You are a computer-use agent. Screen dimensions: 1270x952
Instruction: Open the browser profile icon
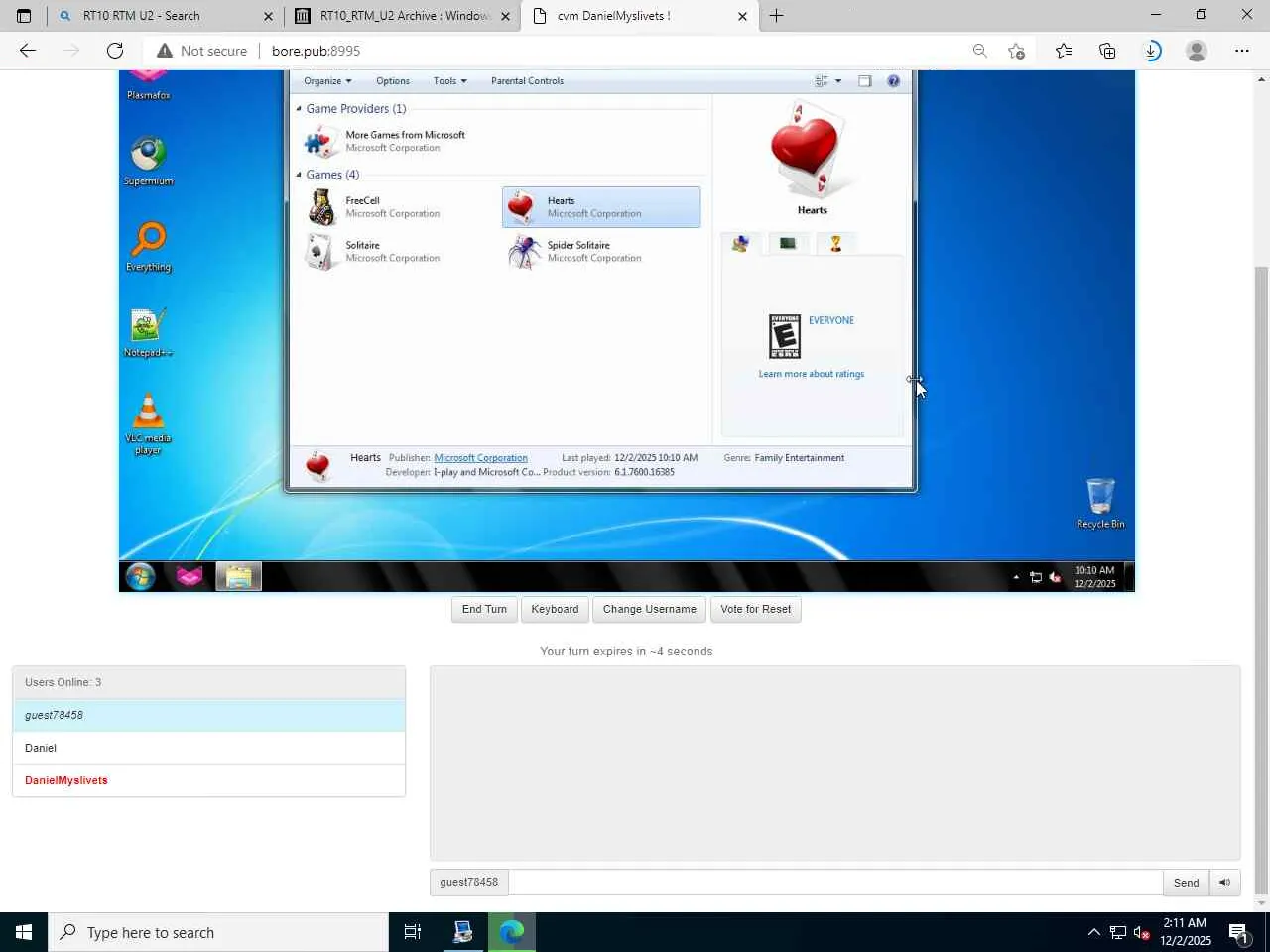click(x=1197, y=51)
